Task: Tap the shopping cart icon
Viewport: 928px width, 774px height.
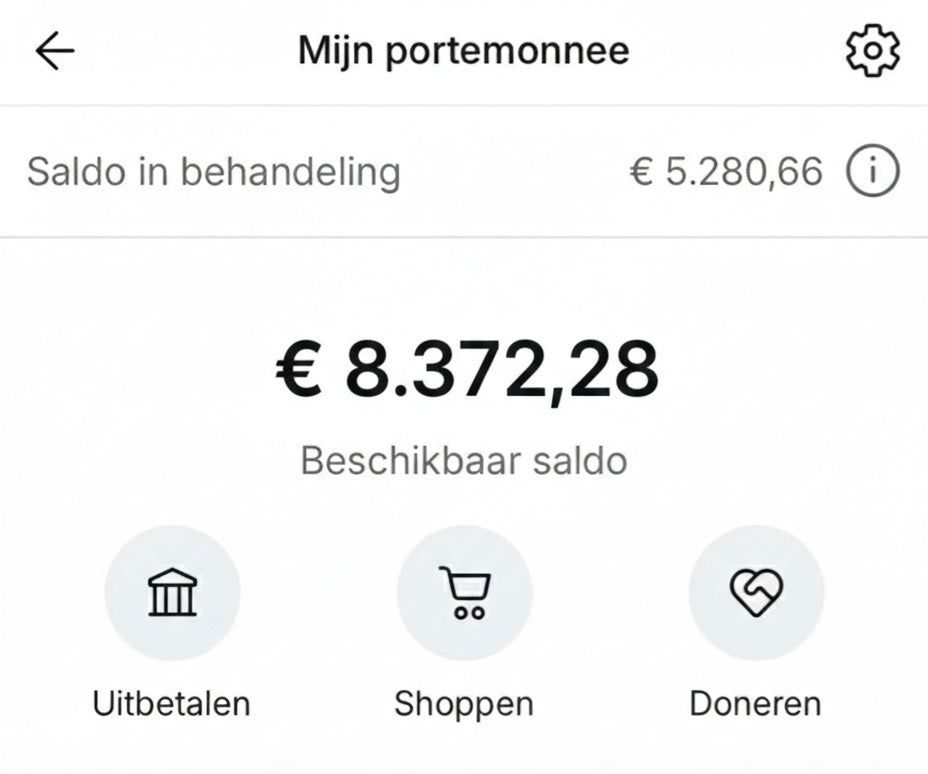Action: 464,593
